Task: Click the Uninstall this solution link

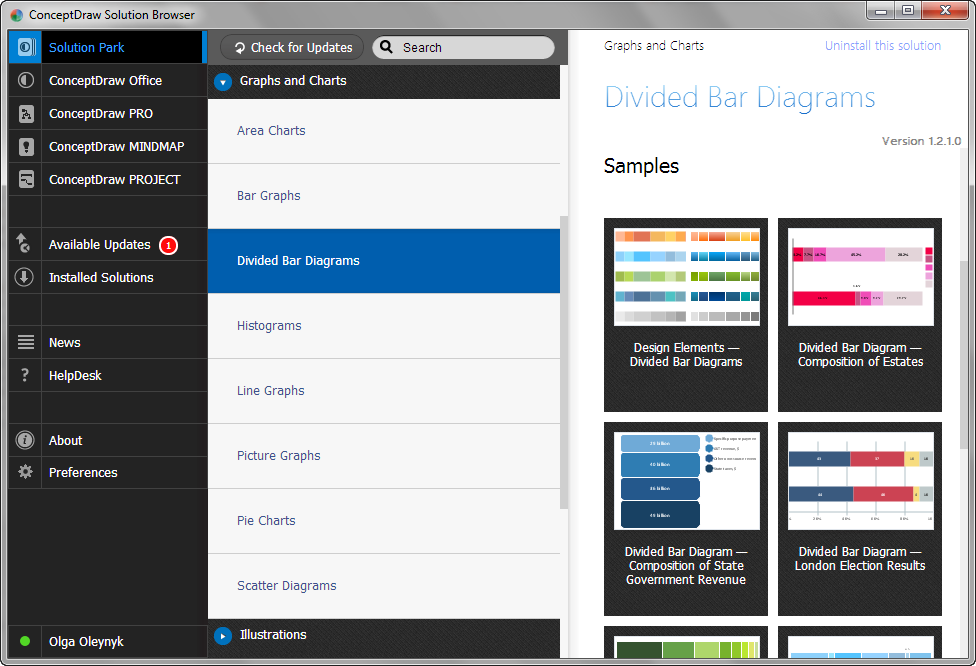Action: pos(883,45)
